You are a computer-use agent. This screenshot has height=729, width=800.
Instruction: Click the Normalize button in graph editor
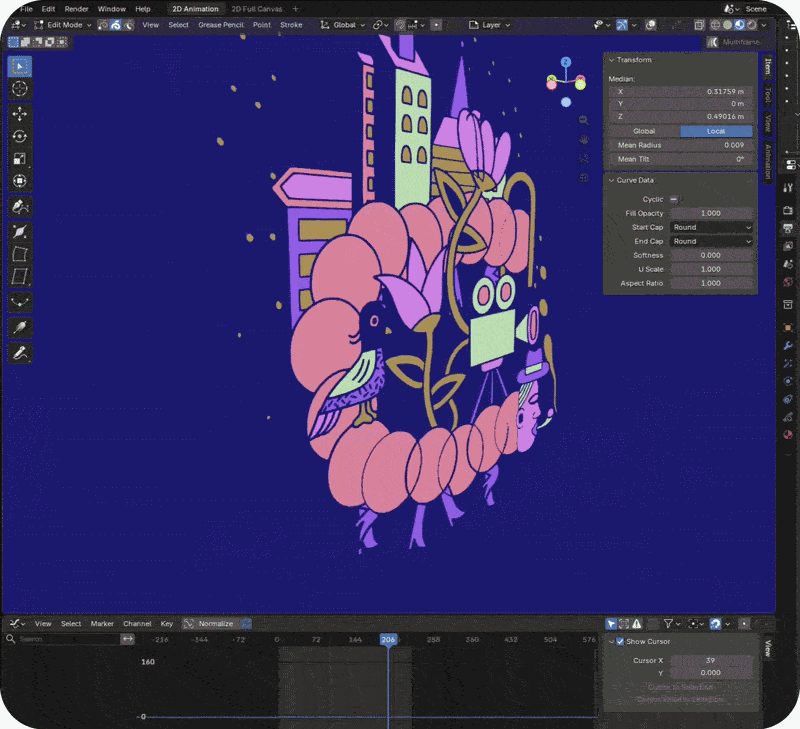[215, 623]
